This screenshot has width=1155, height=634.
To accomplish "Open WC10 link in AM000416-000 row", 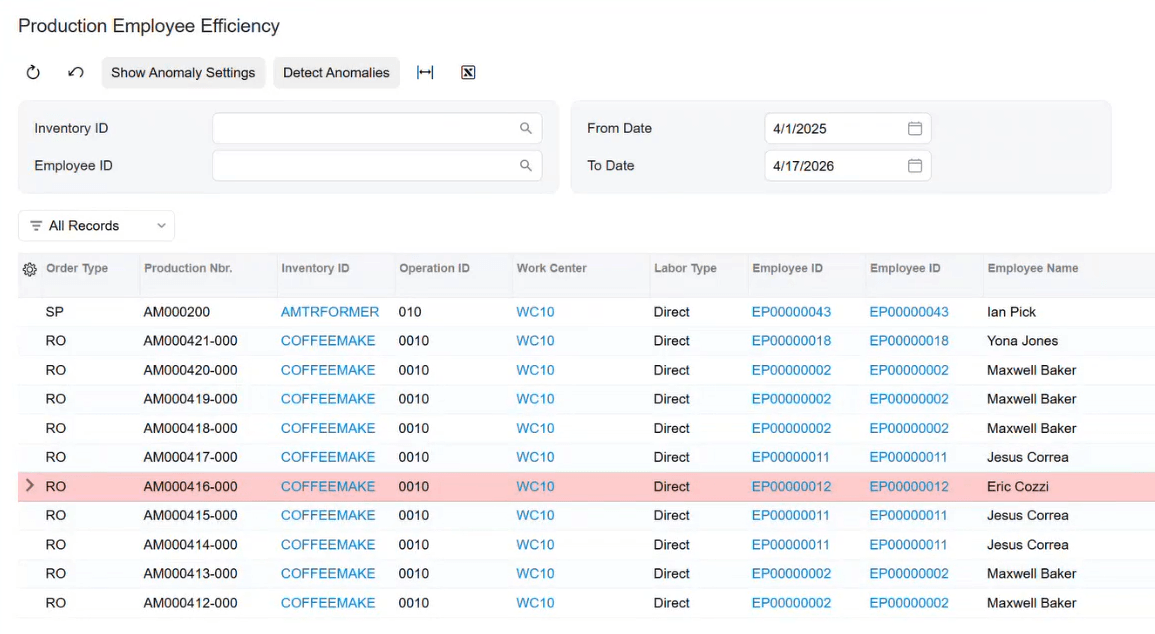I will pyautogui.click(x=536, y=487).
